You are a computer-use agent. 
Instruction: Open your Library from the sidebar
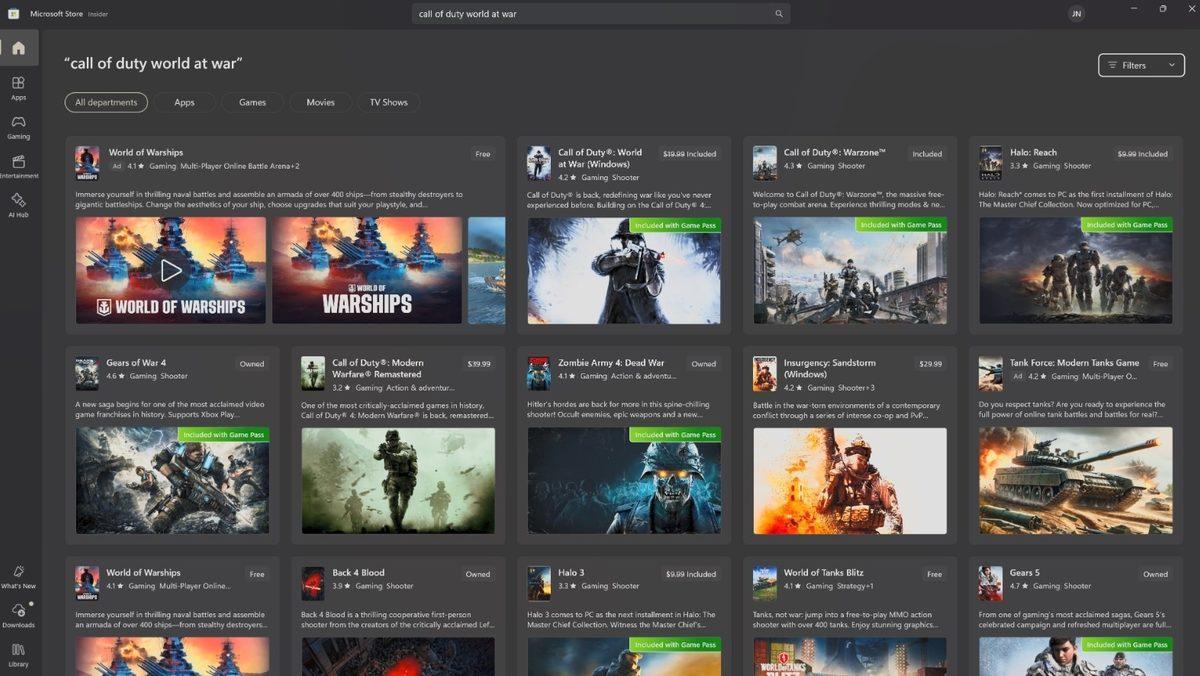tap(18, 654)
